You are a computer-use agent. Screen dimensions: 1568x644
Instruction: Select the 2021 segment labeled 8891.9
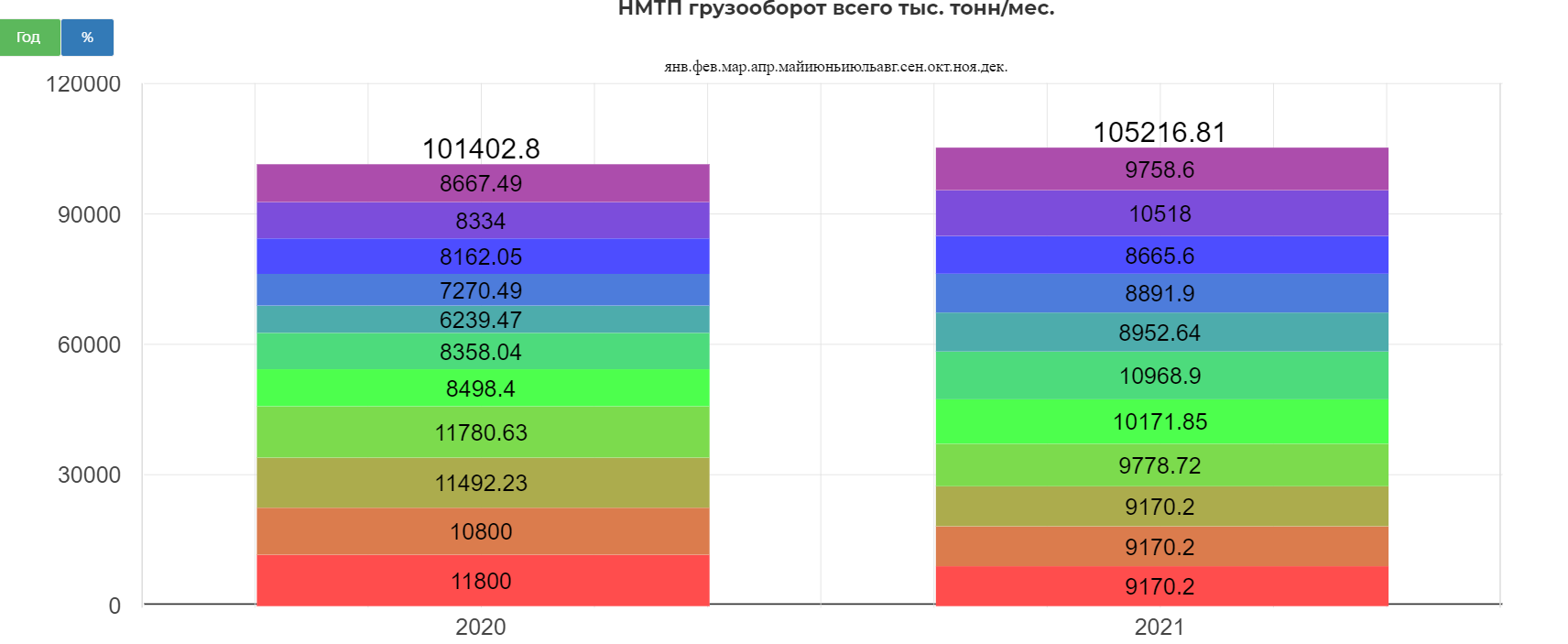pos(1161,293)
